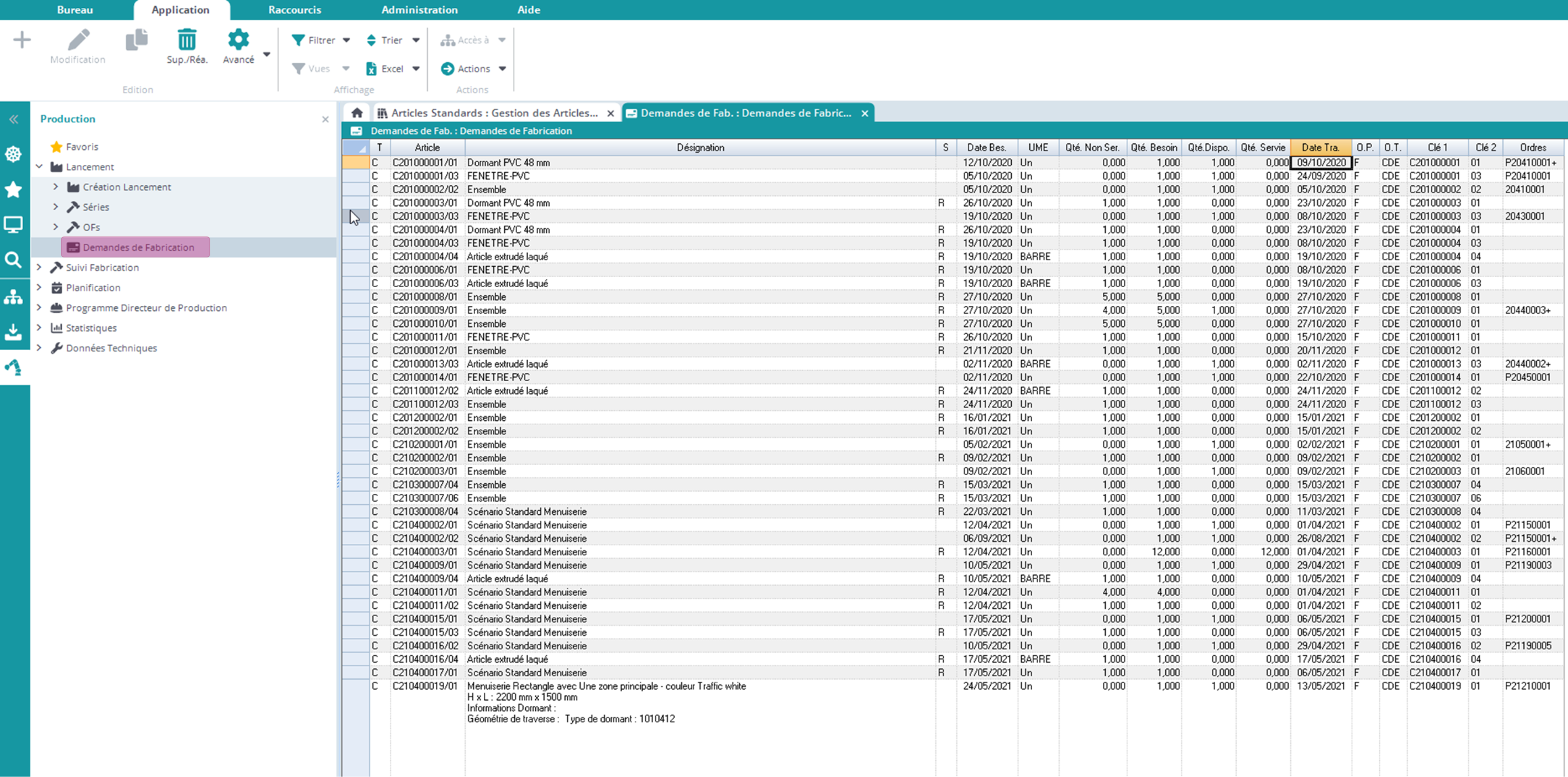Click the home tab icon
The height and width of the screenshot is (777, 1568).
357,113
